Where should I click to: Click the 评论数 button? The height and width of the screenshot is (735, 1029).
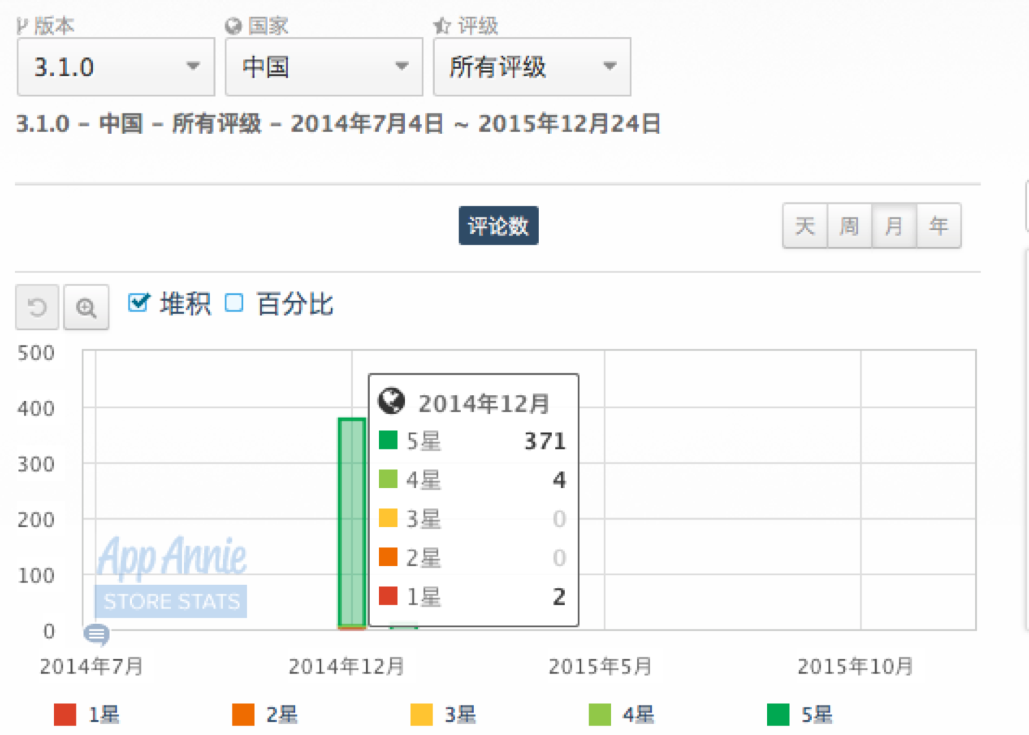[499, 226]
